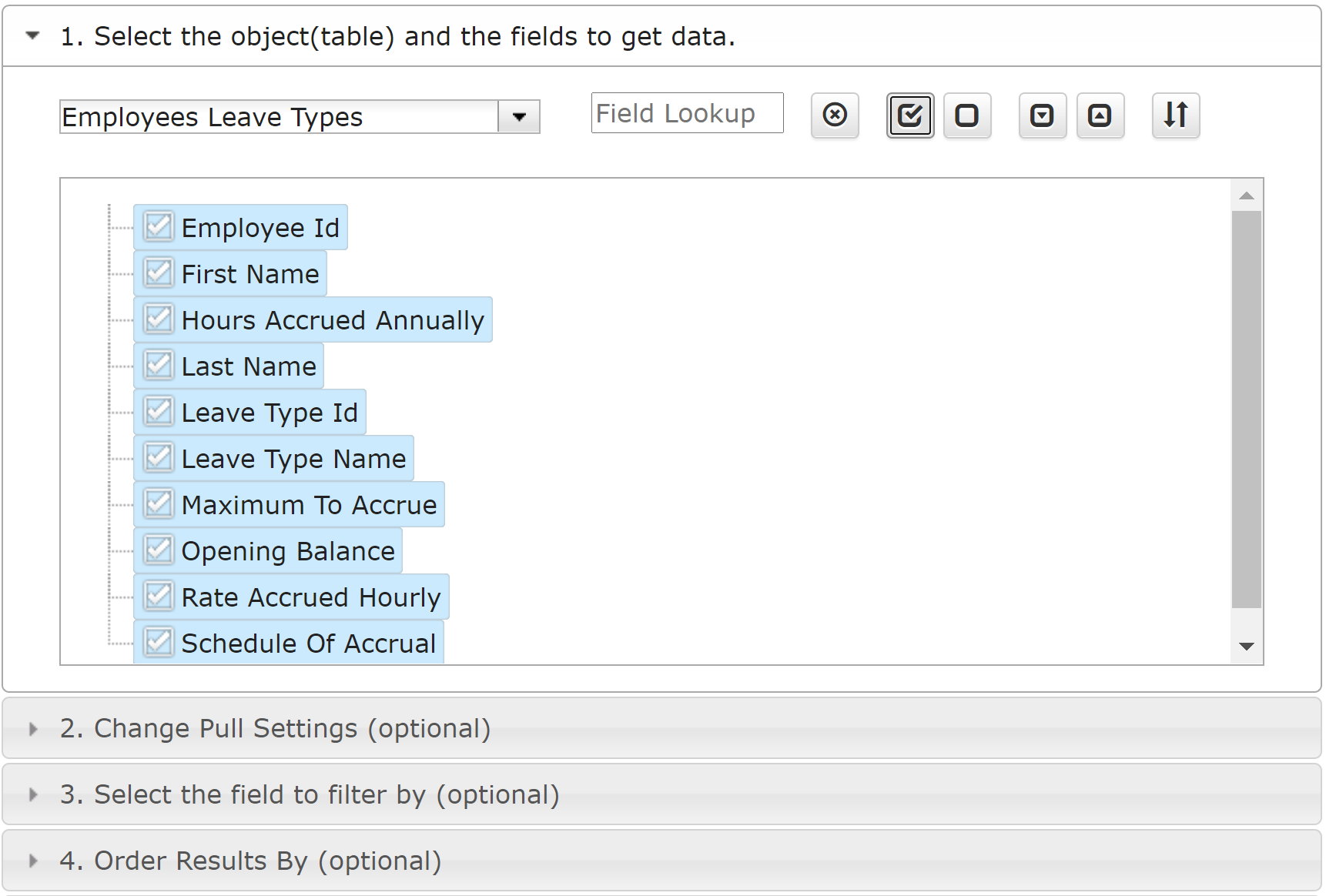Click the check all fields icon
This screenshot has width=1326, height=896.
[910, 115]
